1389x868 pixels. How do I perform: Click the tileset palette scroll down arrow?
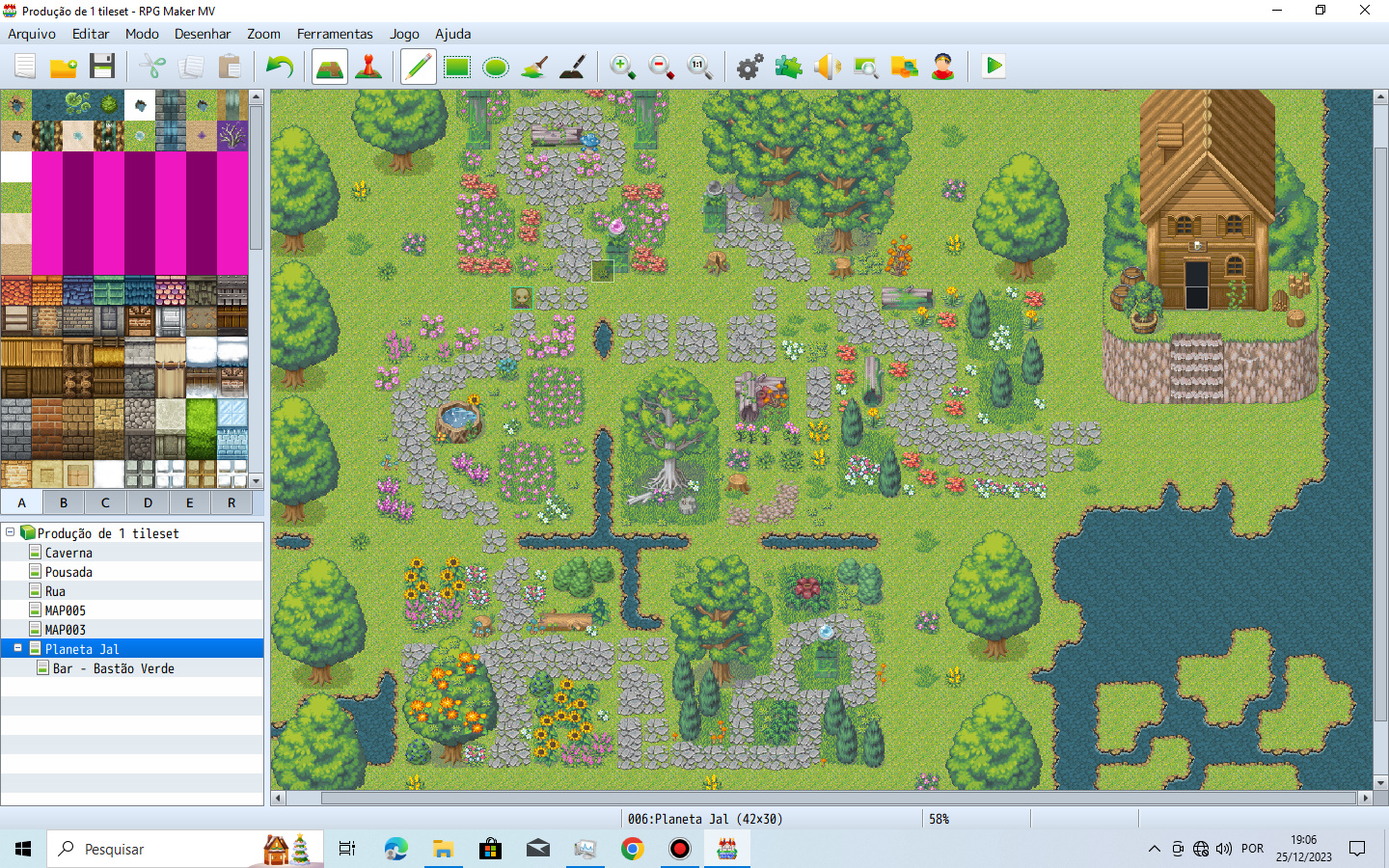click(256, 481)
